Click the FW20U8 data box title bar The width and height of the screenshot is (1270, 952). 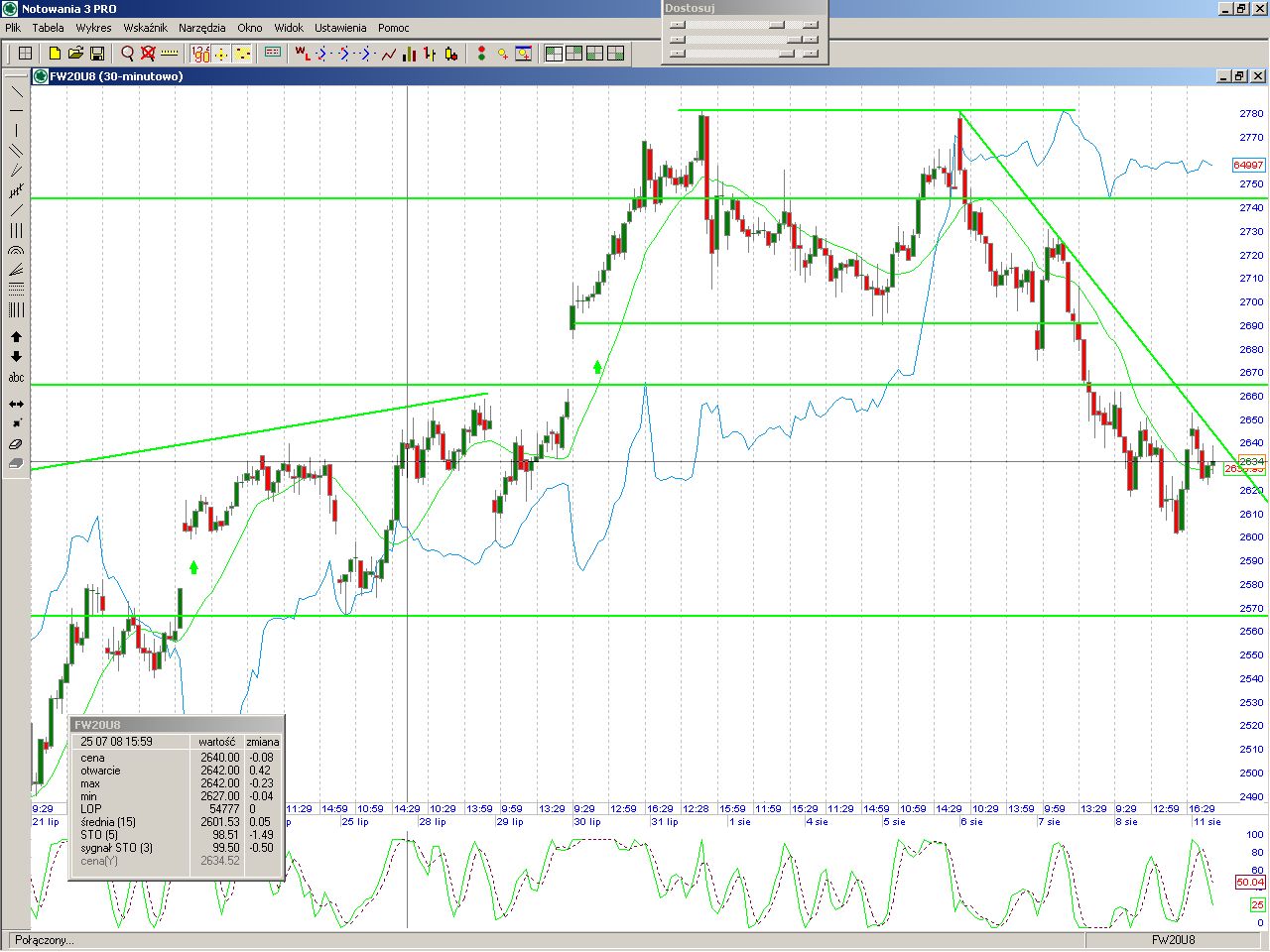coord(177,725)
